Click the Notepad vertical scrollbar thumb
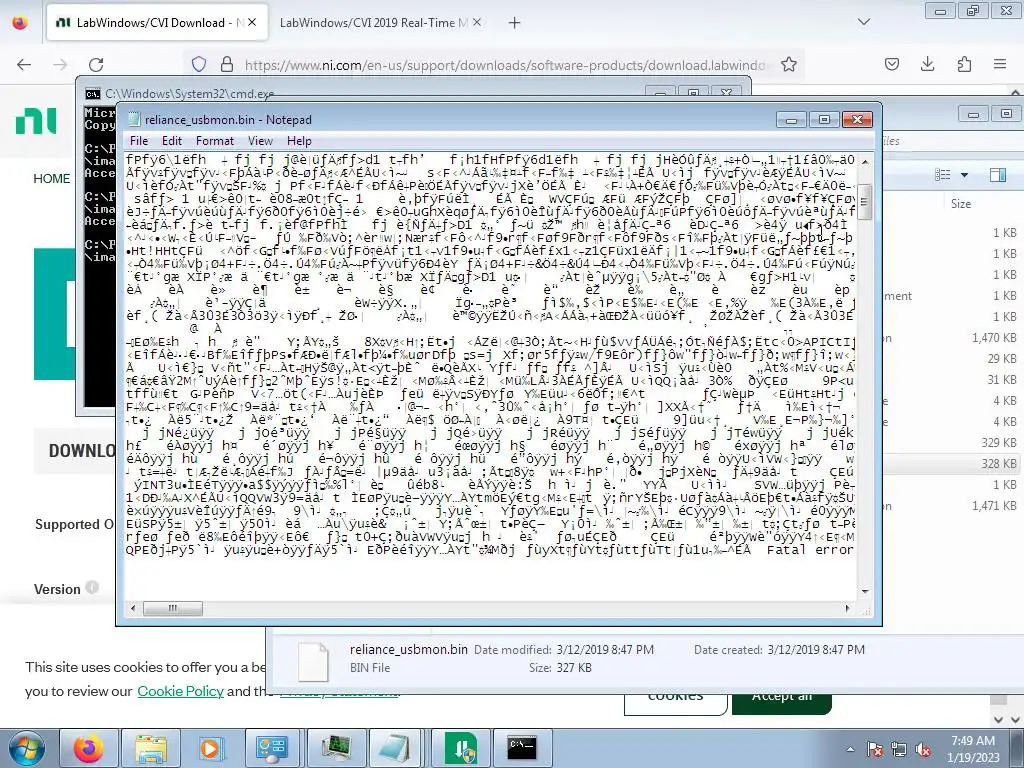 [x=865, y=202]
